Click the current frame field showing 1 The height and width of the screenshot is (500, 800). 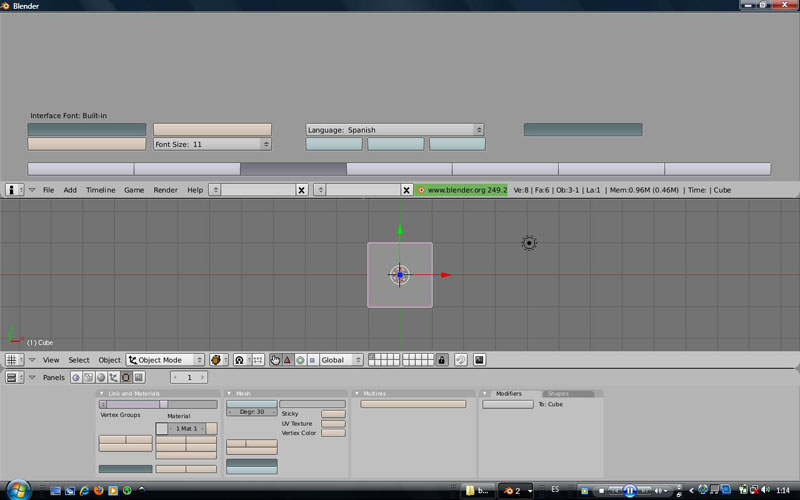coord(189,378)
